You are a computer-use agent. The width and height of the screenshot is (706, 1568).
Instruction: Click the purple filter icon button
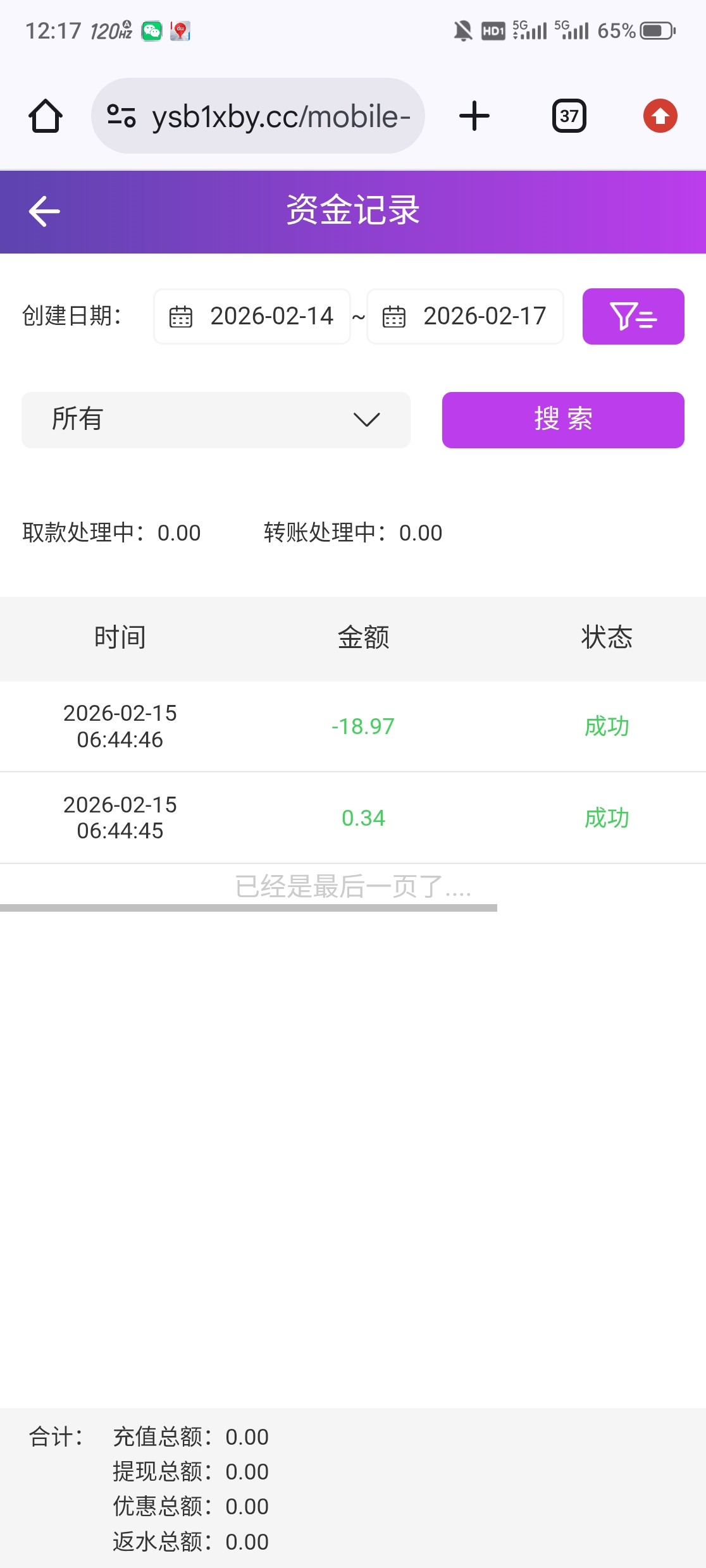coord(633,317)
